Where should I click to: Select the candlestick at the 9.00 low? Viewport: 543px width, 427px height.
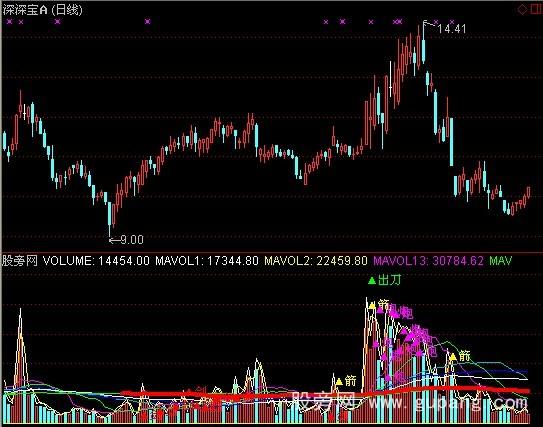coord(109,215)
